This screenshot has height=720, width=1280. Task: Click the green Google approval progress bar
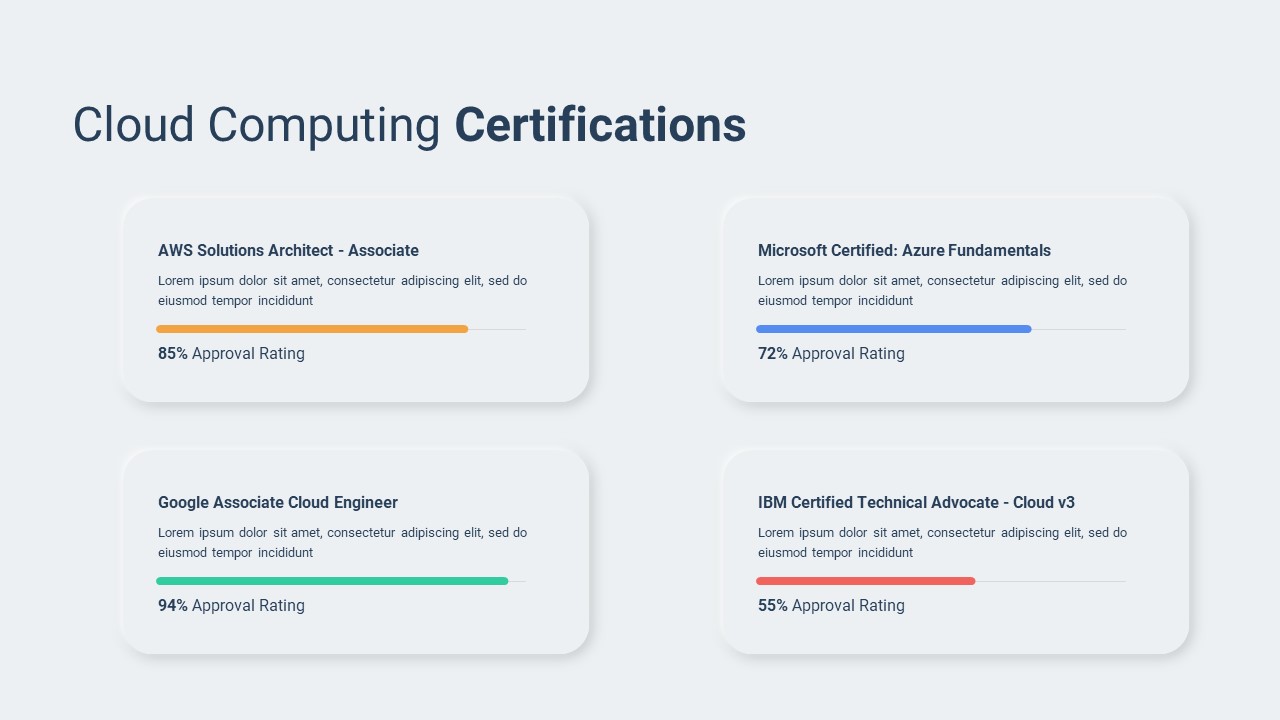click(332, 581)
